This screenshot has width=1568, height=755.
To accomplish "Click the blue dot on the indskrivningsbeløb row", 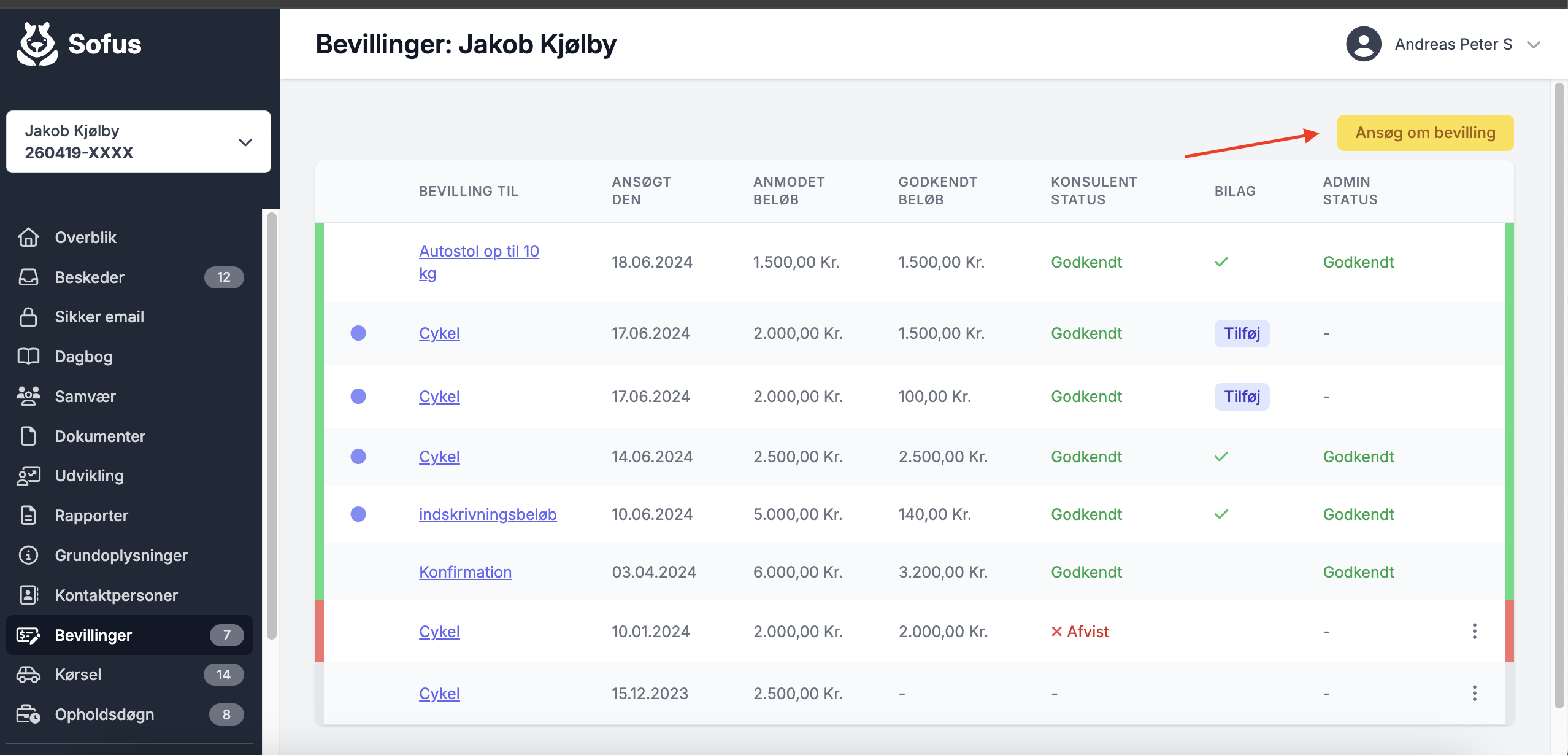I will point(358,514).
